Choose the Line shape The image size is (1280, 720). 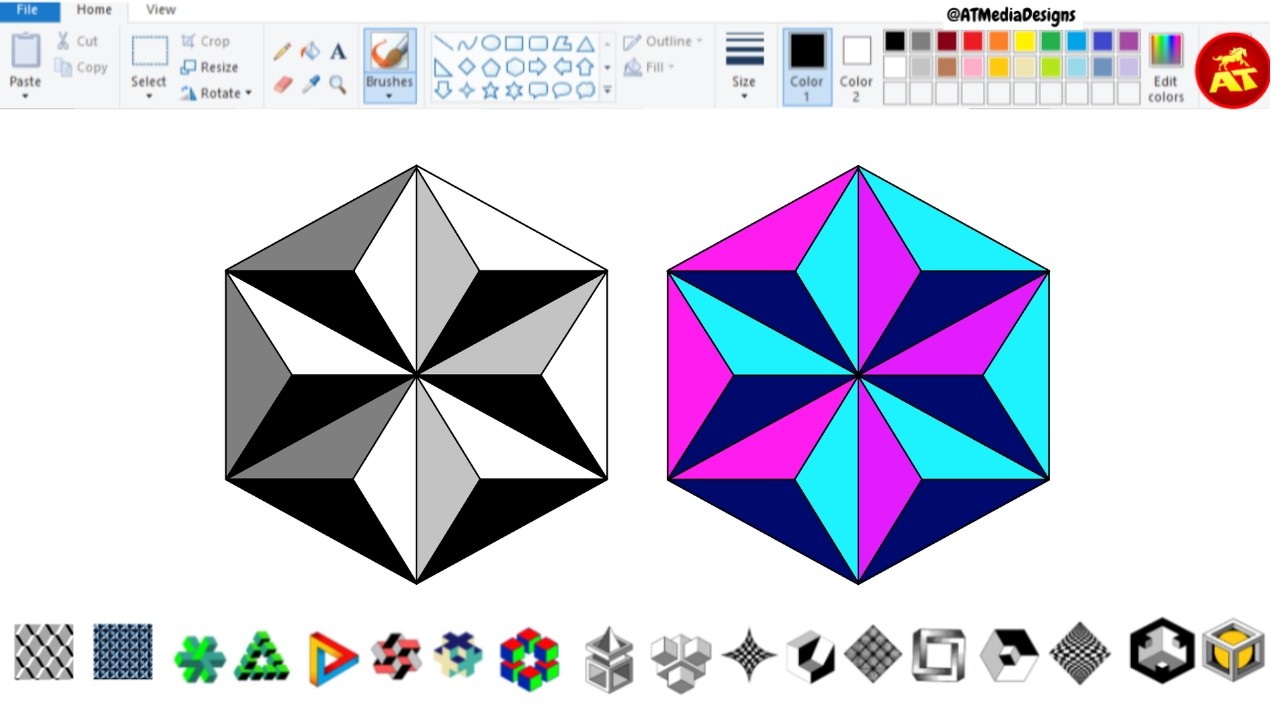443,44
